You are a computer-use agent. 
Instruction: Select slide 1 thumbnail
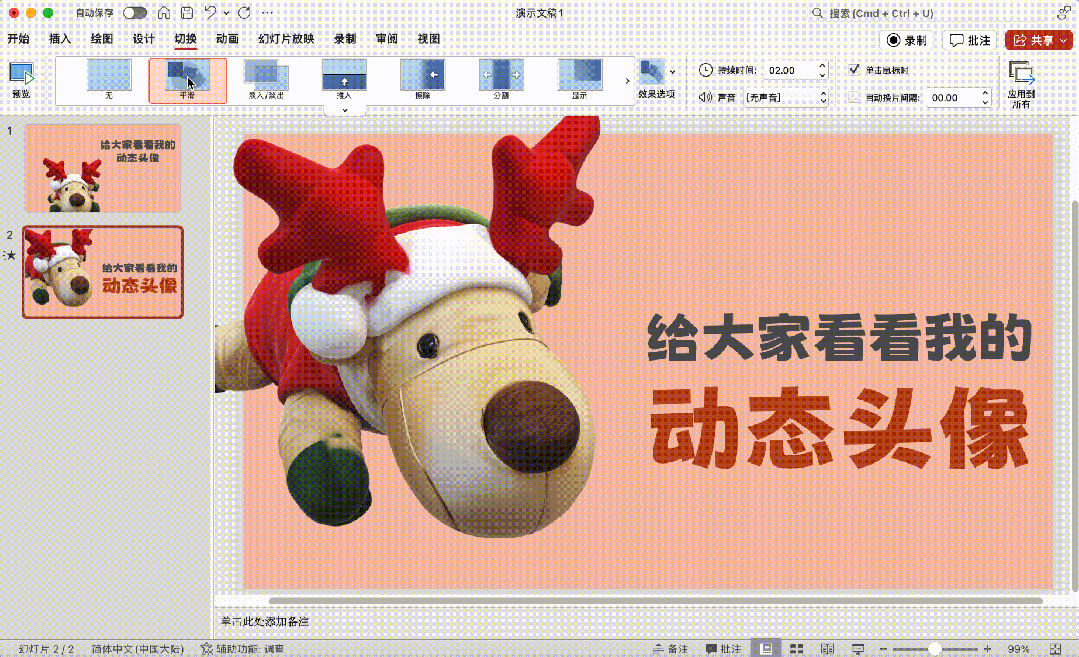[103, 169]
